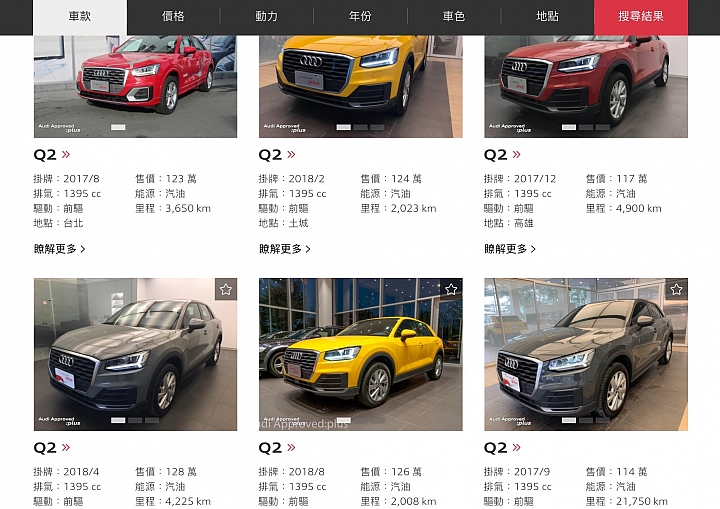The width and height of the screenshot is (720, 509).
Task: Click the red 搜尋結果 button
Action: click(x=641, y=17)
